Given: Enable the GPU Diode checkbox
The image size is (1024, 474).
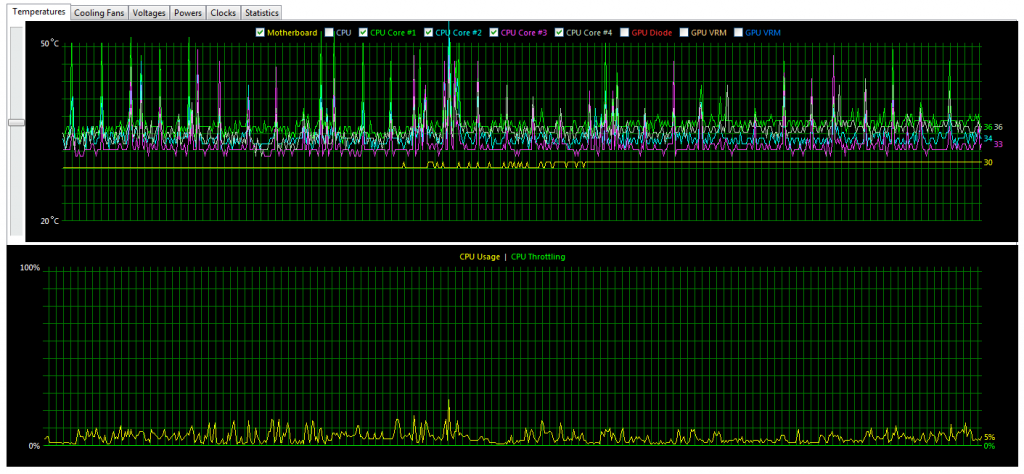Looking at the screenshot, I should click(x=625, y=32).
